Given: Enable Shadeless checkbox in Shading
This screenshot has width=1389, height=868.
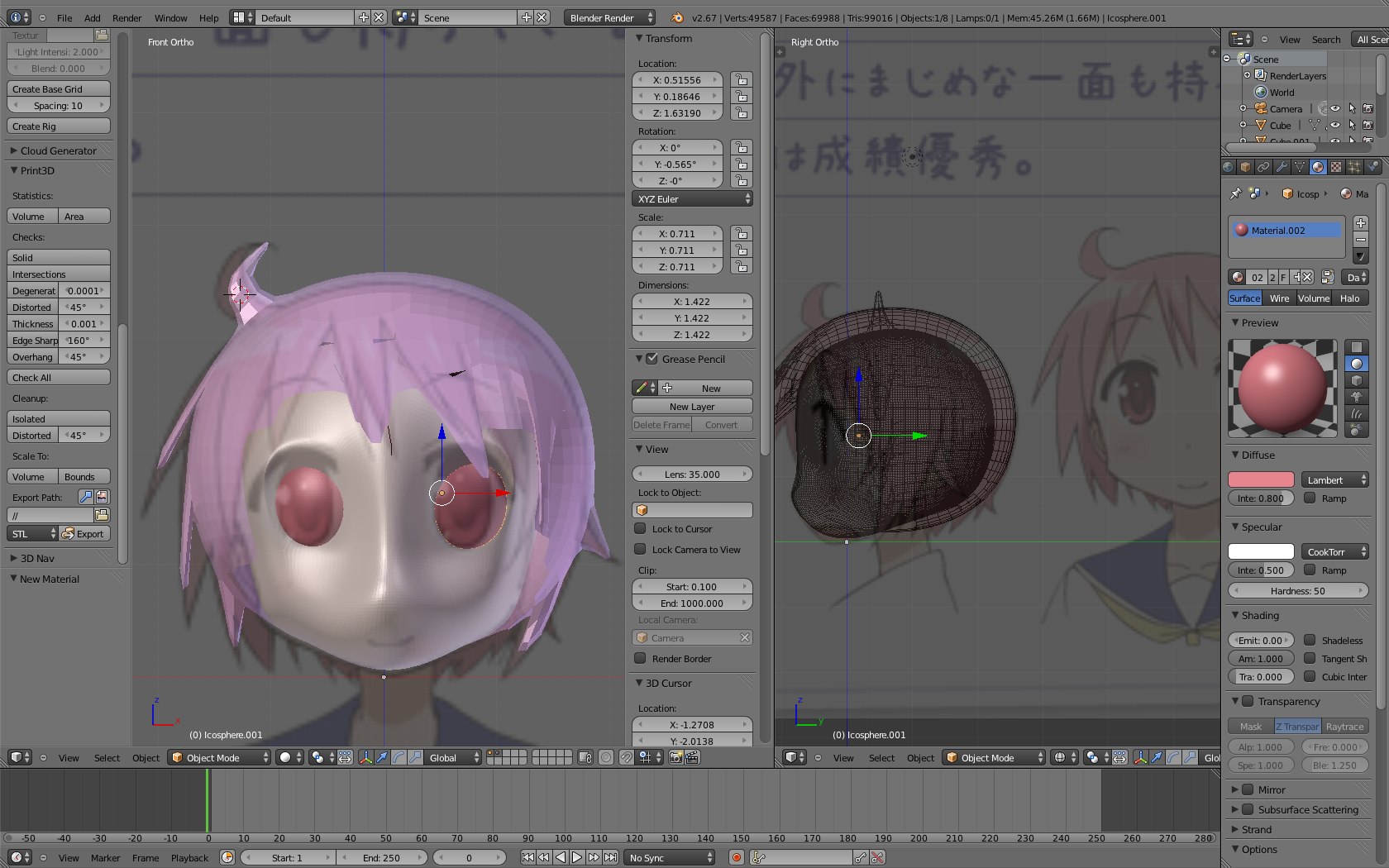Looking at the screenshot, I should [x=1310, y=640].
